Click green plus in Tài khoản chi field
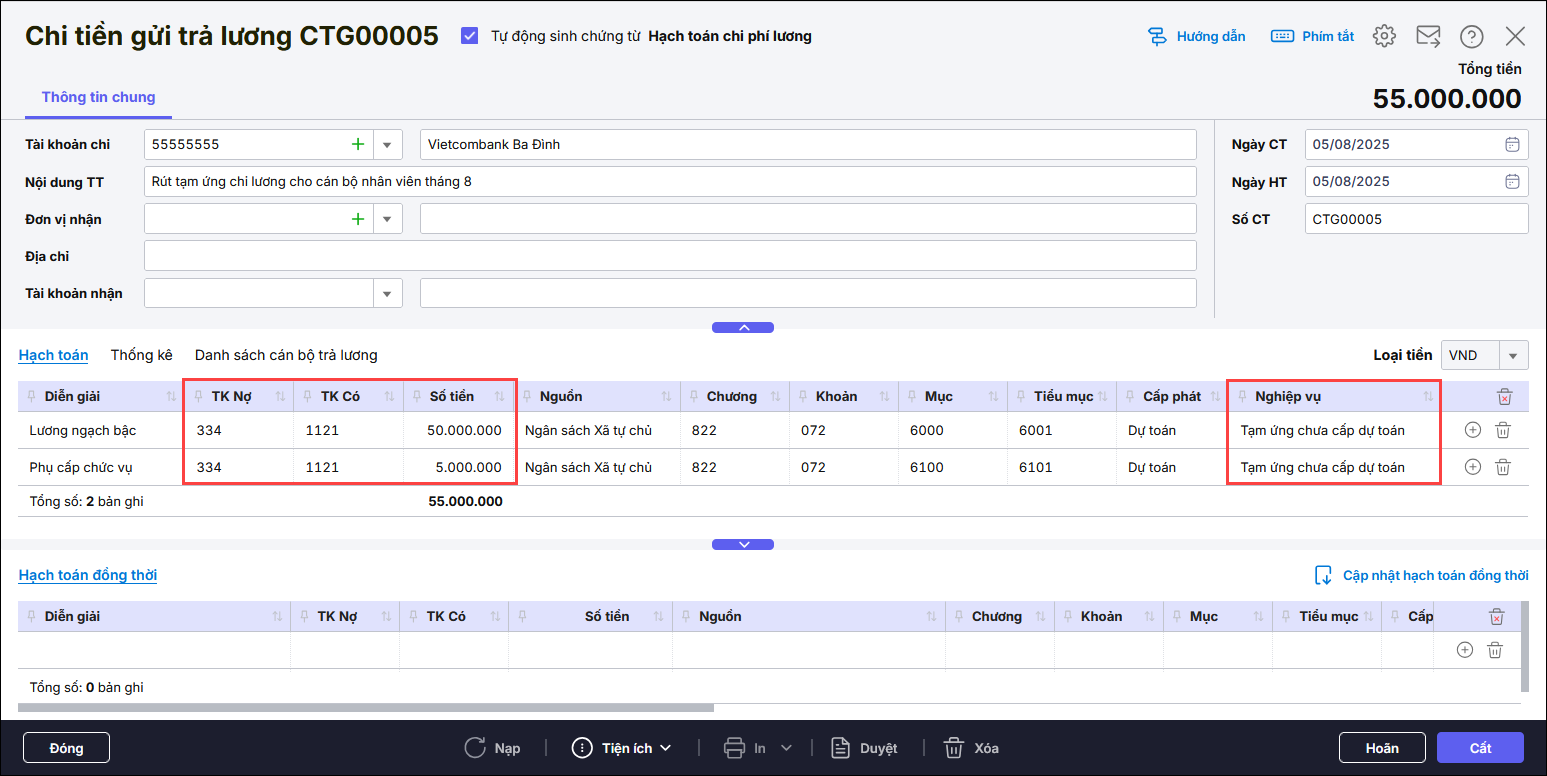This screenshot has width=1547, height=776. [x=358, y=144]
